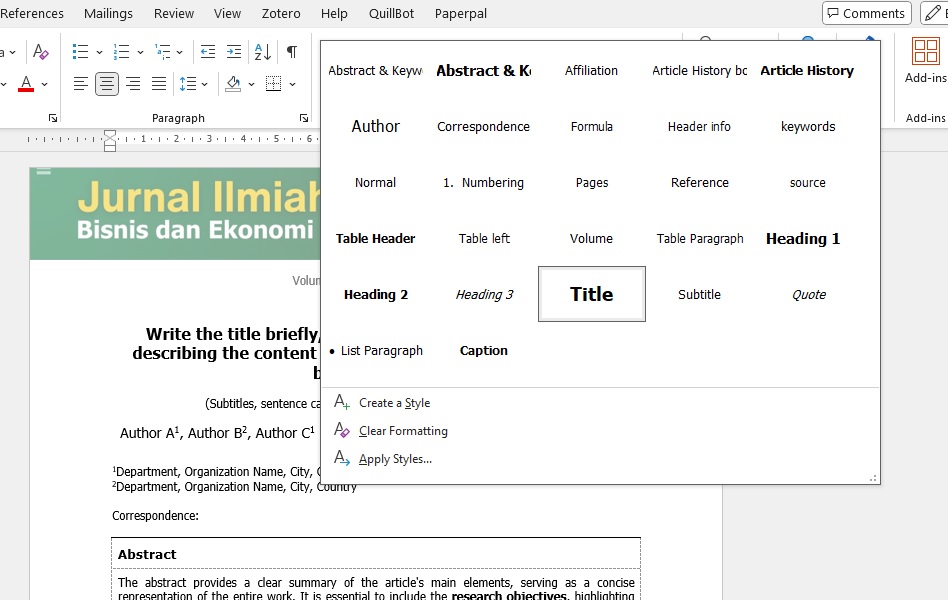The height and width of the screenshot is (600, 948).
Task: Select the Formula style
Action: click(x=591, y=126)
